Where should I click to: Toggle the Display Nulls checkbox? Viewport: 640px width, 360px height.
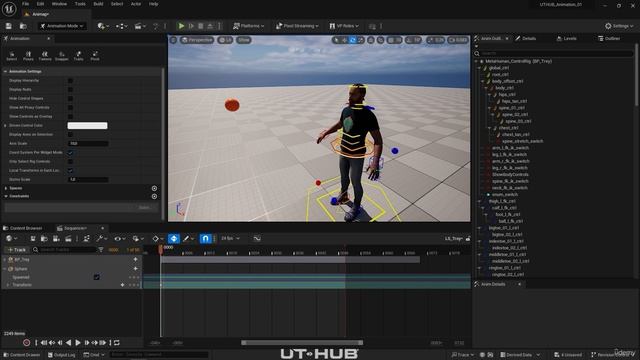70,89
